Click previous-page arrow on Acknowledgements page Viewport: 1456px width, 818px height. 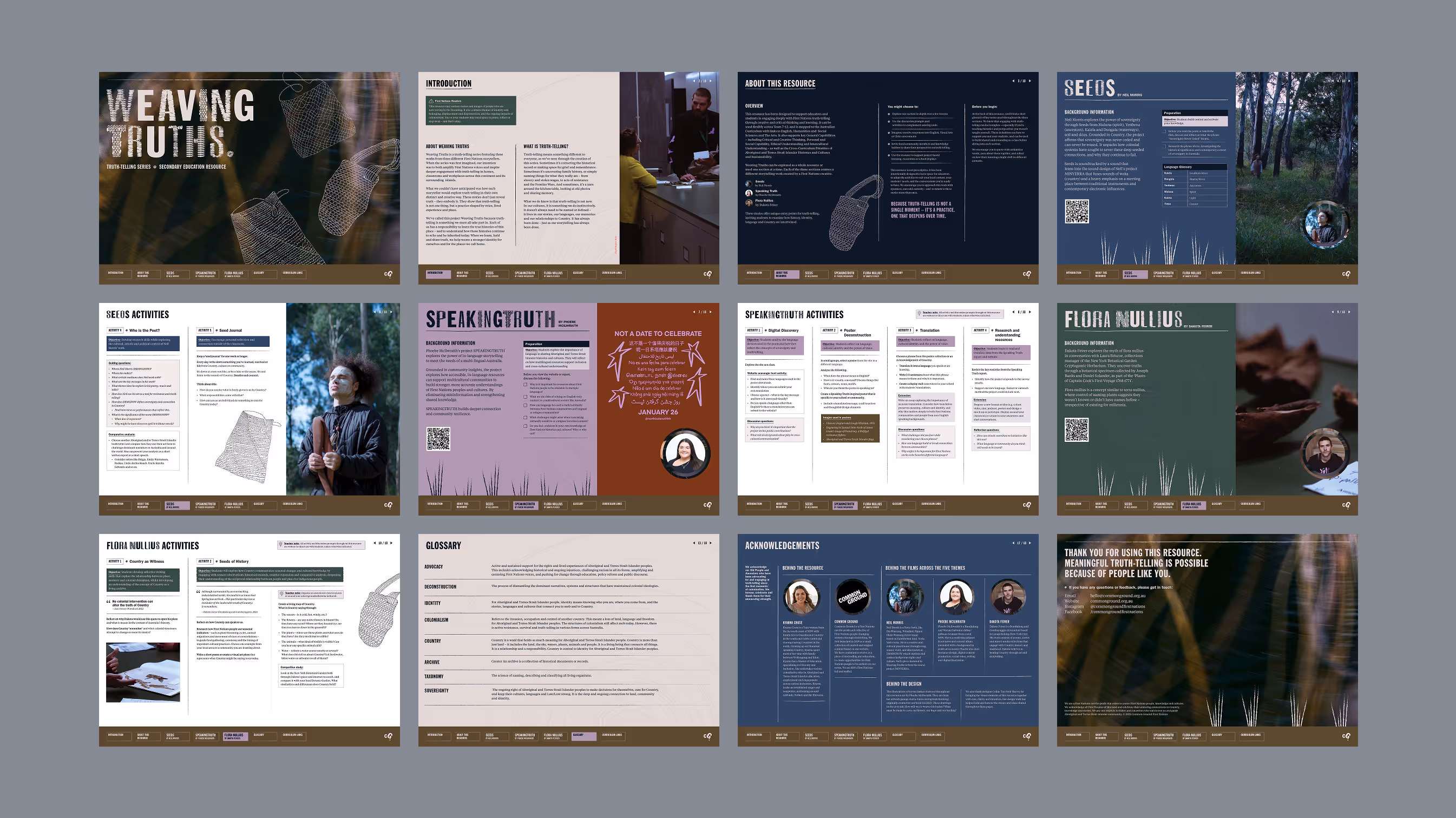(1013, 543)
